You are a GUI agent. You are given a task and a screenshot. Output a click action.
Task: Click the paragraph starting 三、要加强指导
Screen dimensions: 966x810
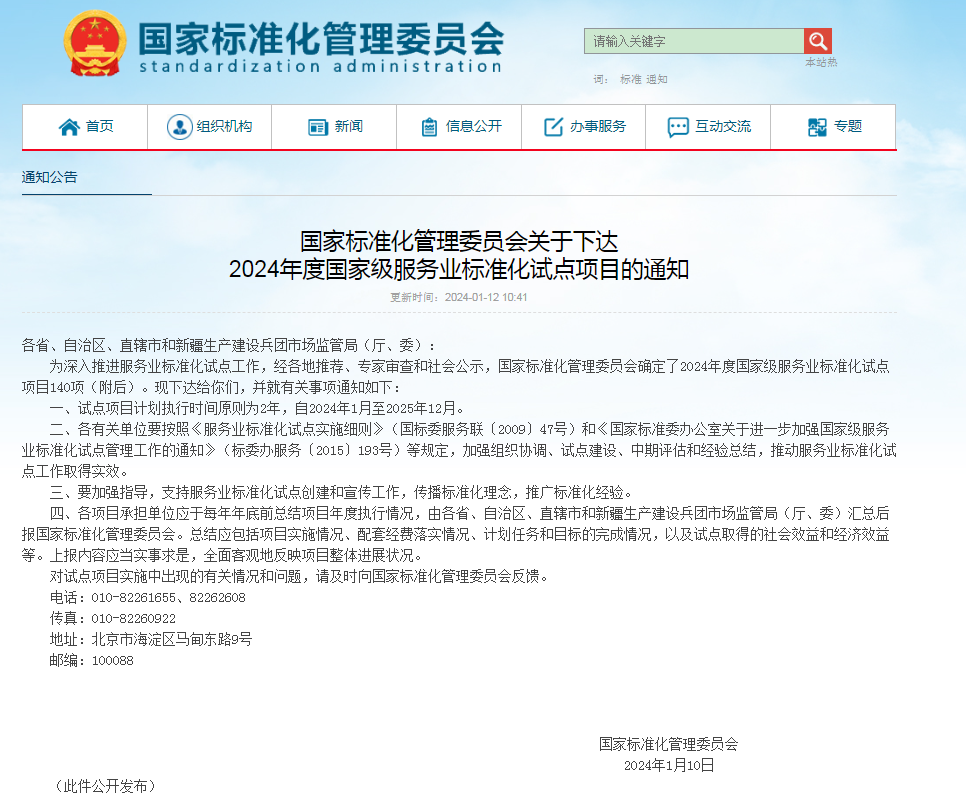pyautogui.click(x=341, y=492)
